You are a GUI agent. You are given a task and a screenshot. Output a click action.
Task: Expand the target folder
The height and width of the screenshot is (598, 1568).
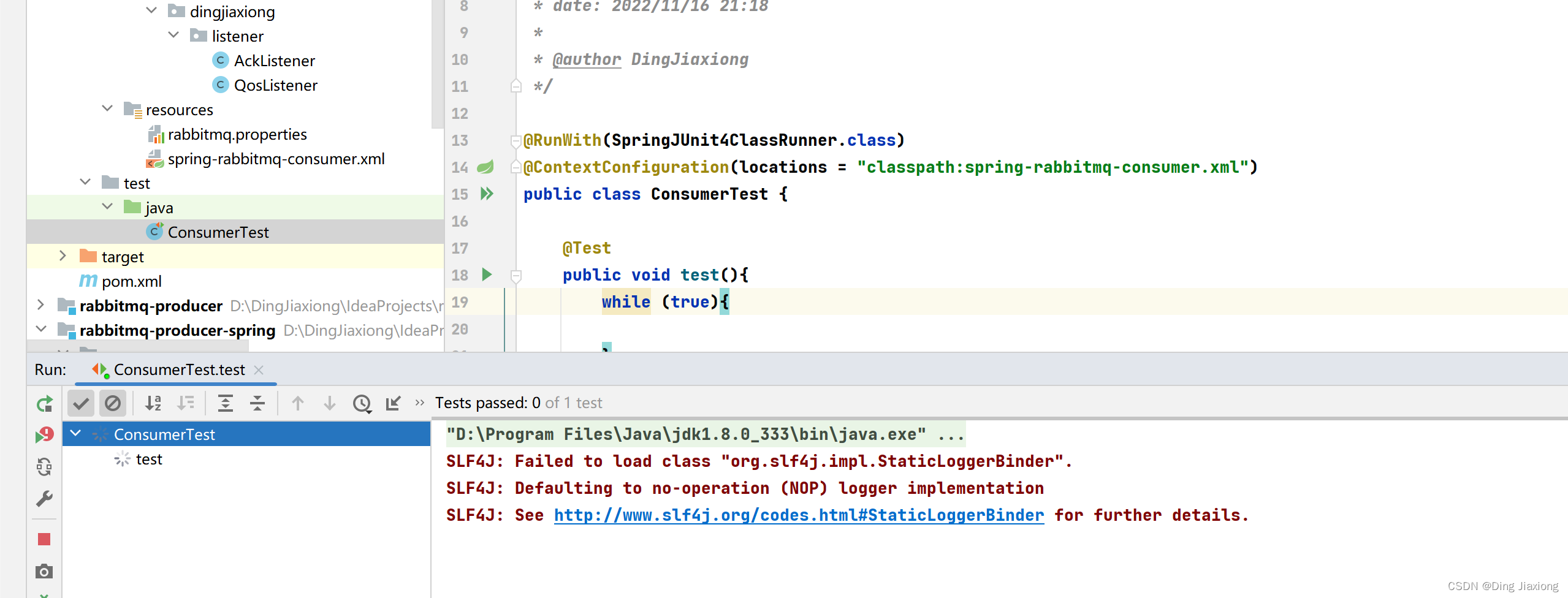click(63, 255)
